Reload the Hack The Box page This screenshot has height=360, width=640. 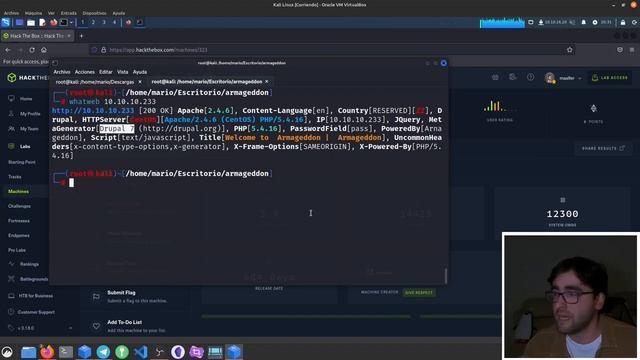point(32,50)
